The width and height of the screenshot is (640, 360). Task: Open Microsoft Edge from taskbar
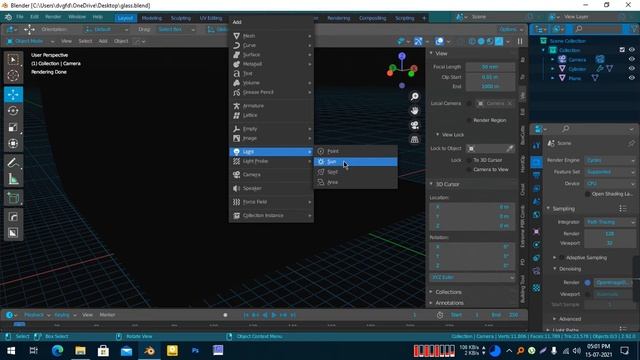[57, 351]
